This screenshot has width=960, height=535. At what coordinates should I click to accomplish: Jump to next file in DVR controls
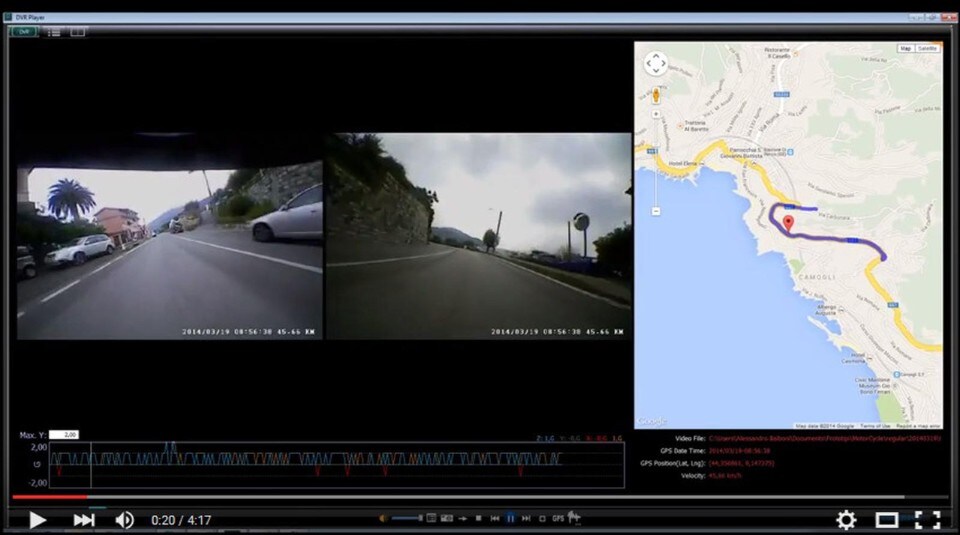coord(526,518)
